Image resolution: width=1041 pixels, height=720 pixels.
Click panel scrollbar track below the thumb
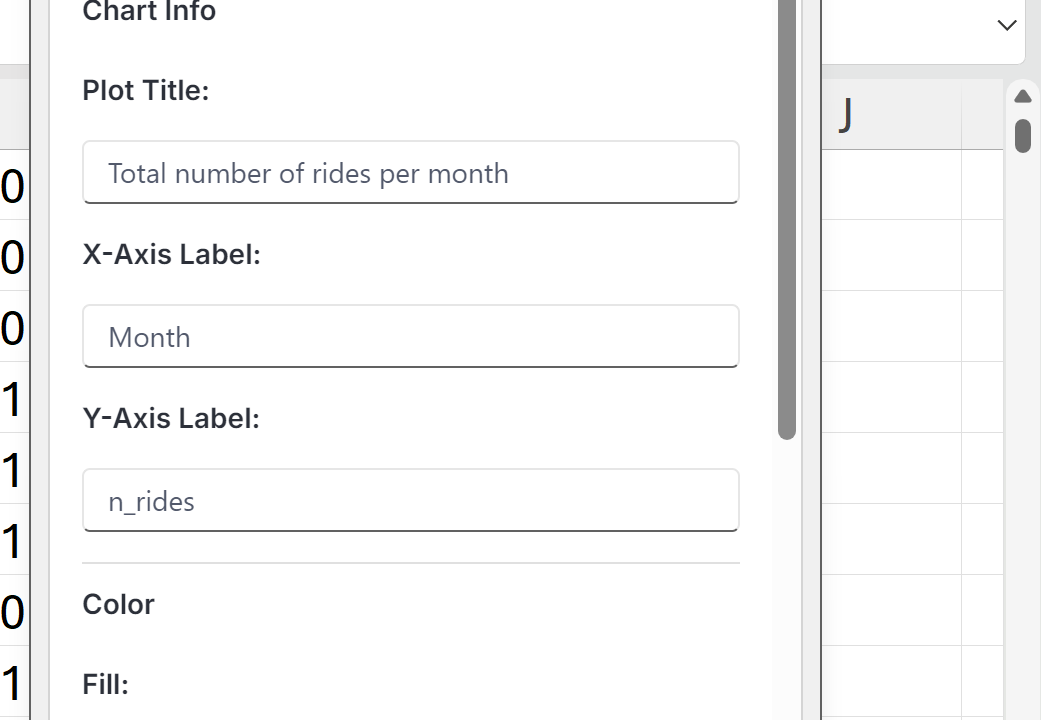(x=787, y=580)
